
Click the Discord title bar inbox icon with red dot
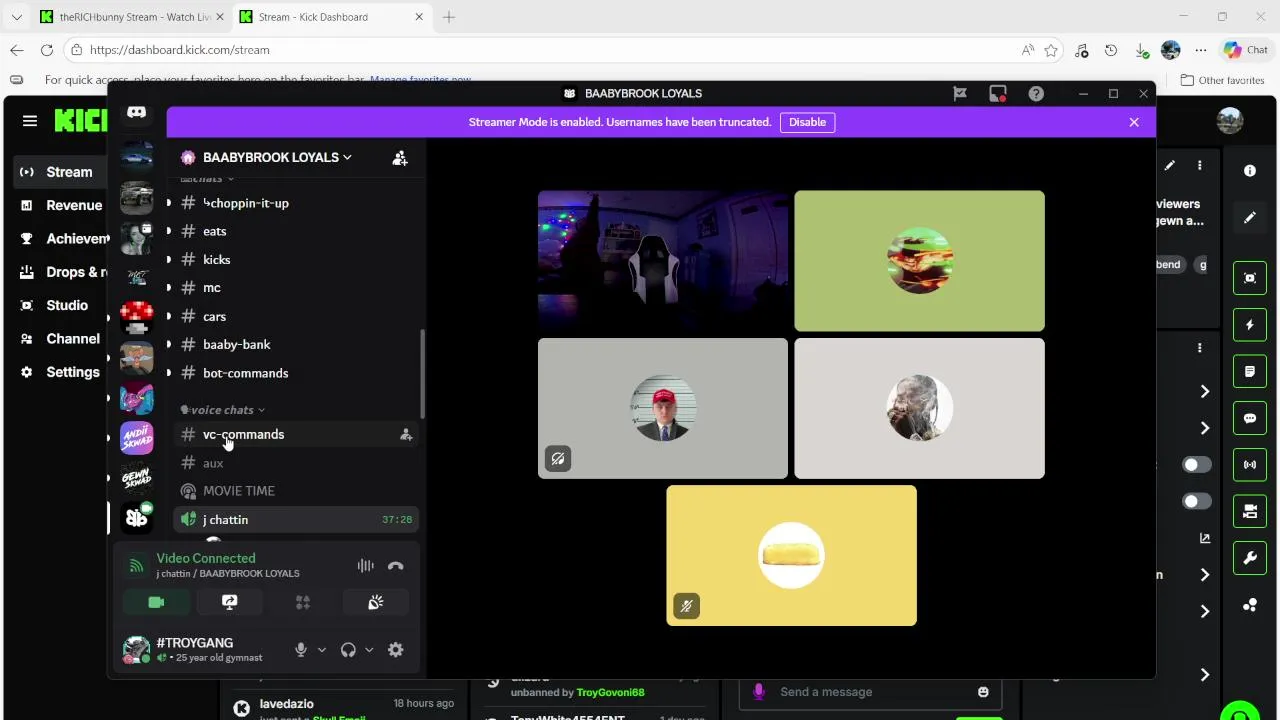coord(998,94)
